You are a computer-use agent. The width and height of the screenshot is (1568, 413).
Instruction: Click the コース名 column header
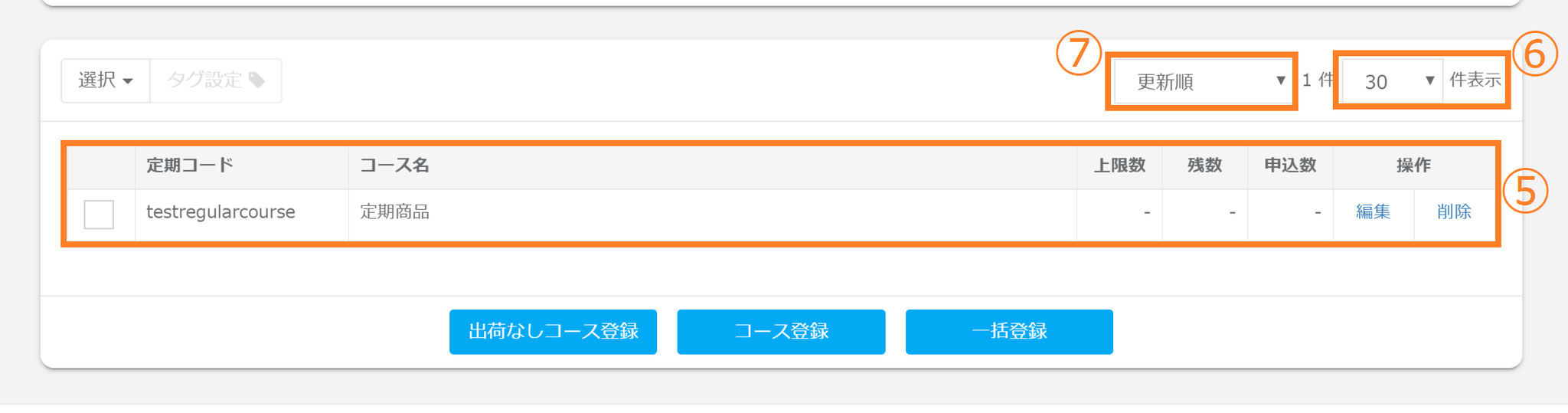click(x=394, y=166)
